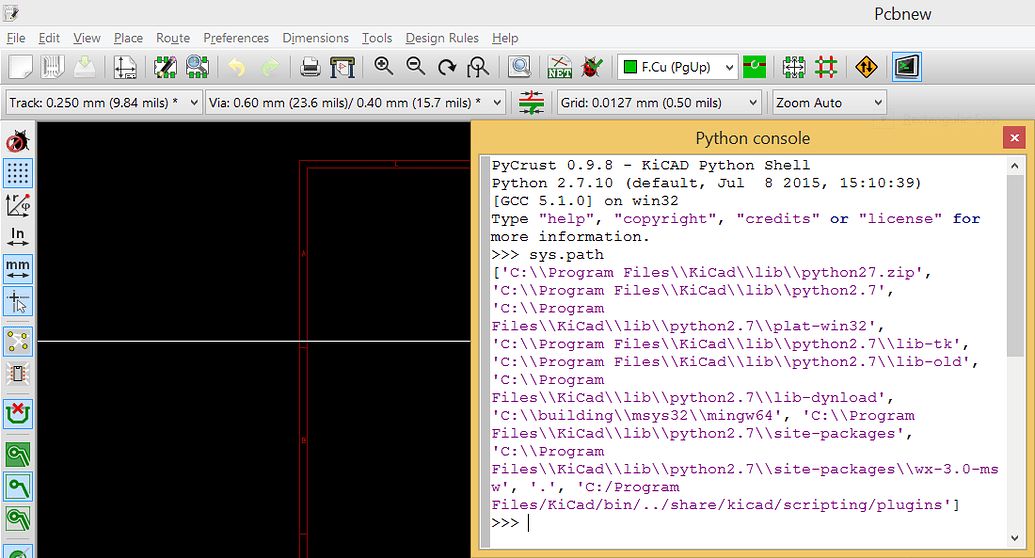Toggle footprint ratsnest display

18,374
